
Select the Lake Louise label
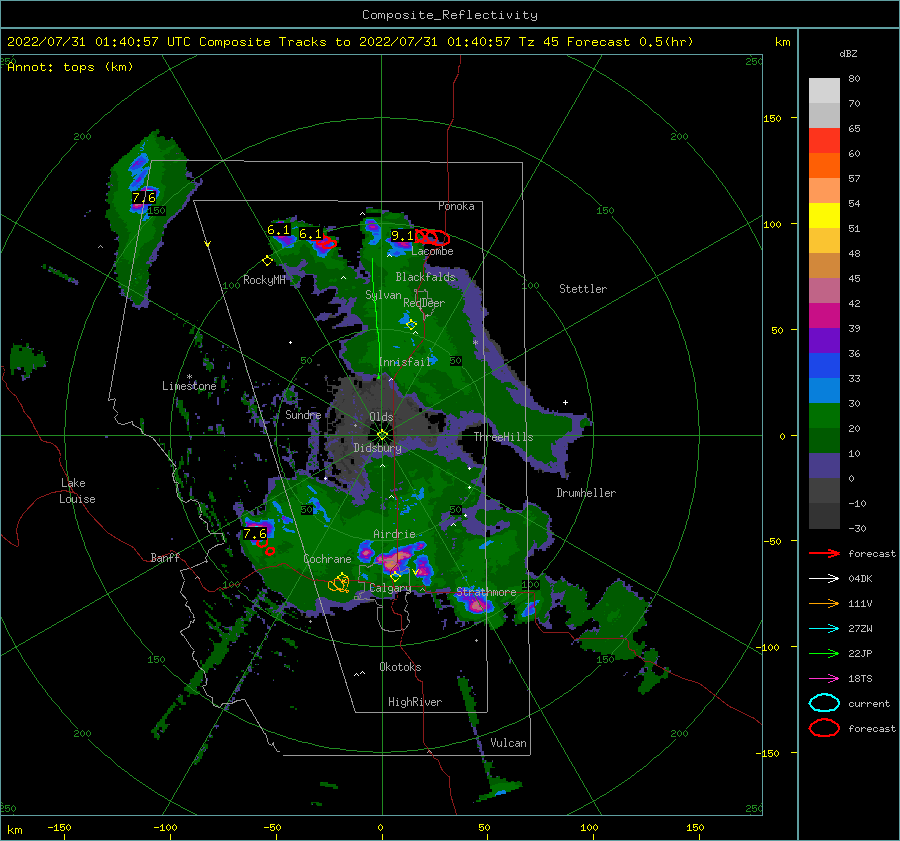pyautogui.click(x=77, y=491)
